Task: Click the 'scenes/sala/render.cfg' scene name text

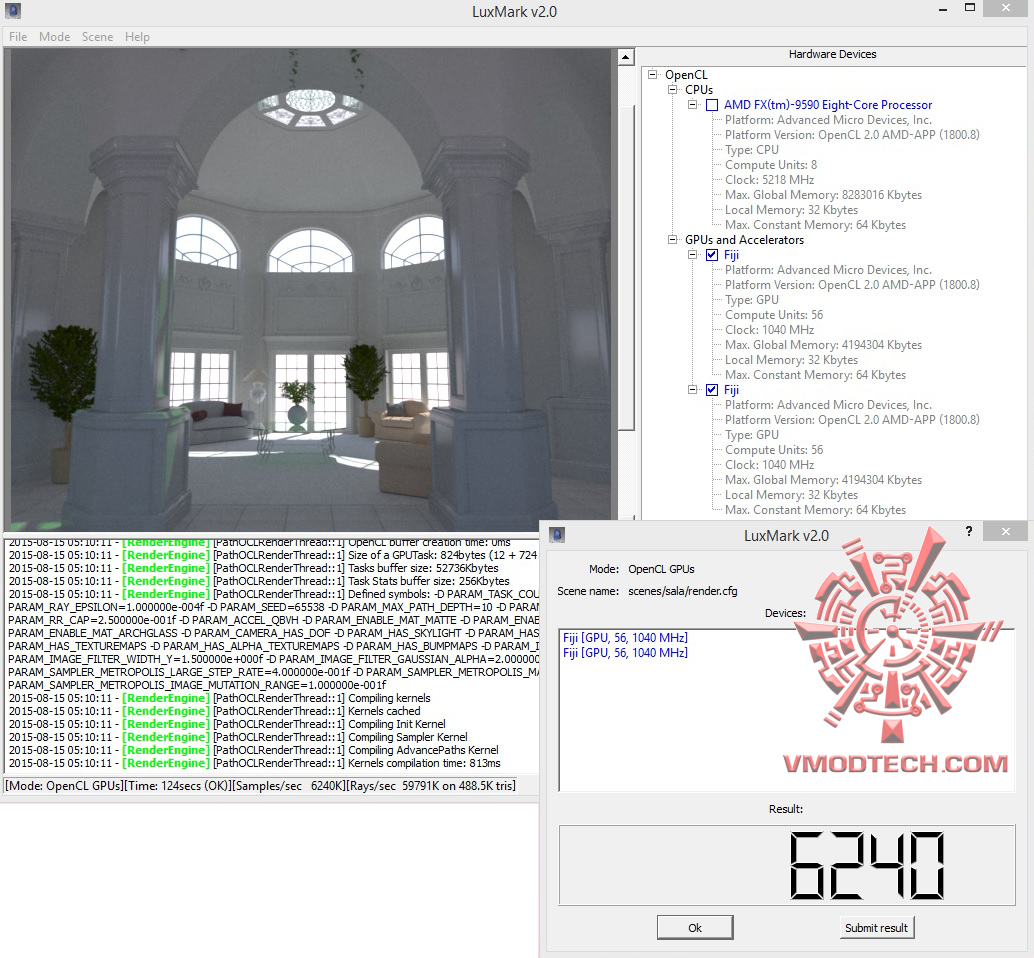Action: (683, 591)
